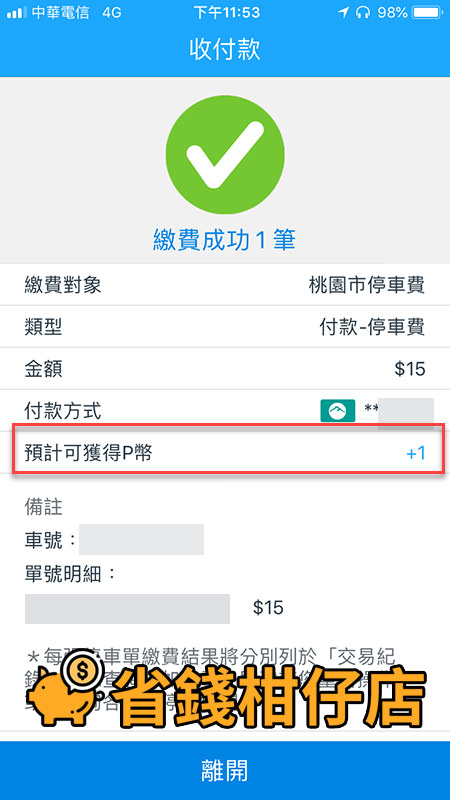Screen dimensions: 450x800
Task: Tap the green bank logo icon
Action: [x=338, y=411]
